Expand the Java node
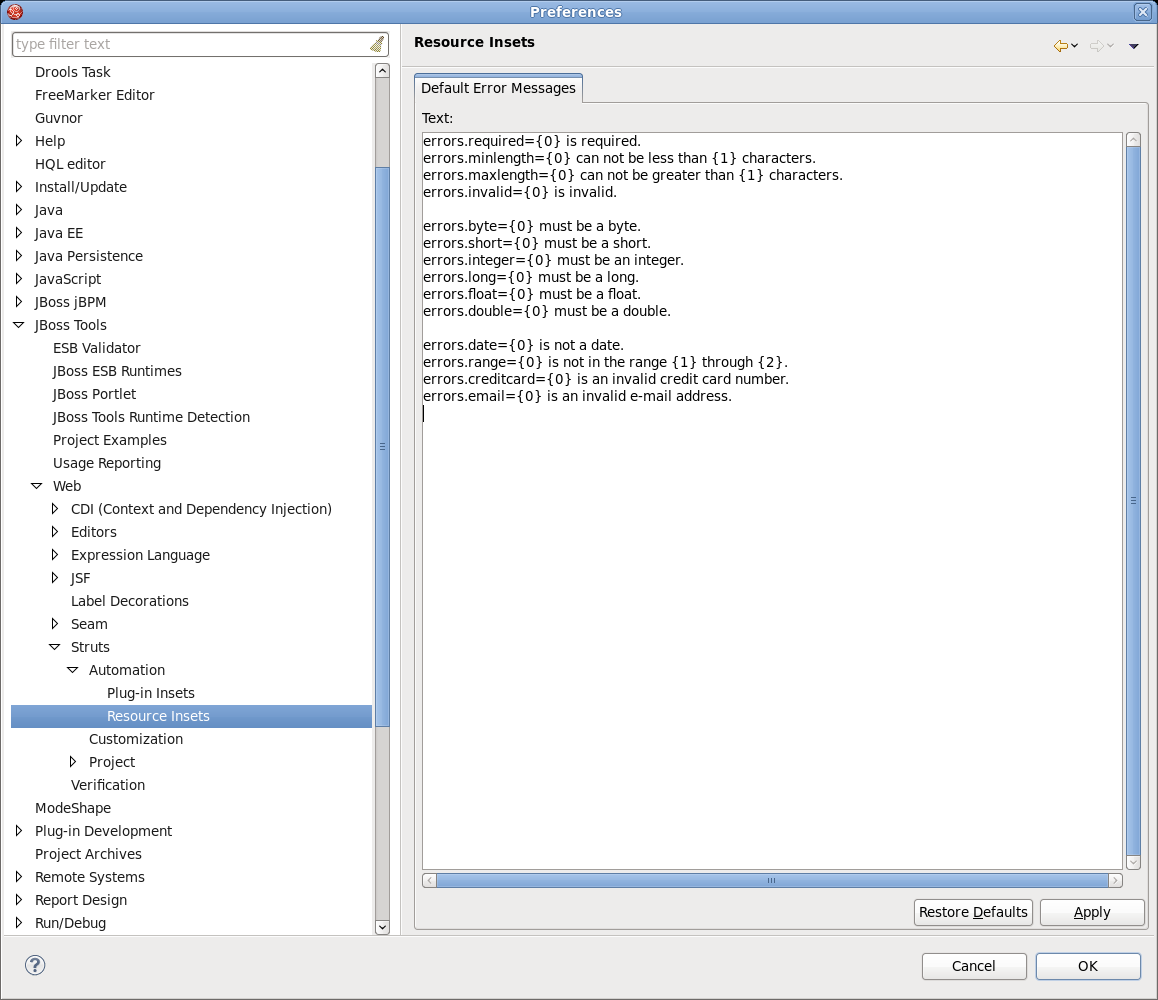Image resolution: width=1158 pixels, height=1000 pixels. click(x=19, y=210)
